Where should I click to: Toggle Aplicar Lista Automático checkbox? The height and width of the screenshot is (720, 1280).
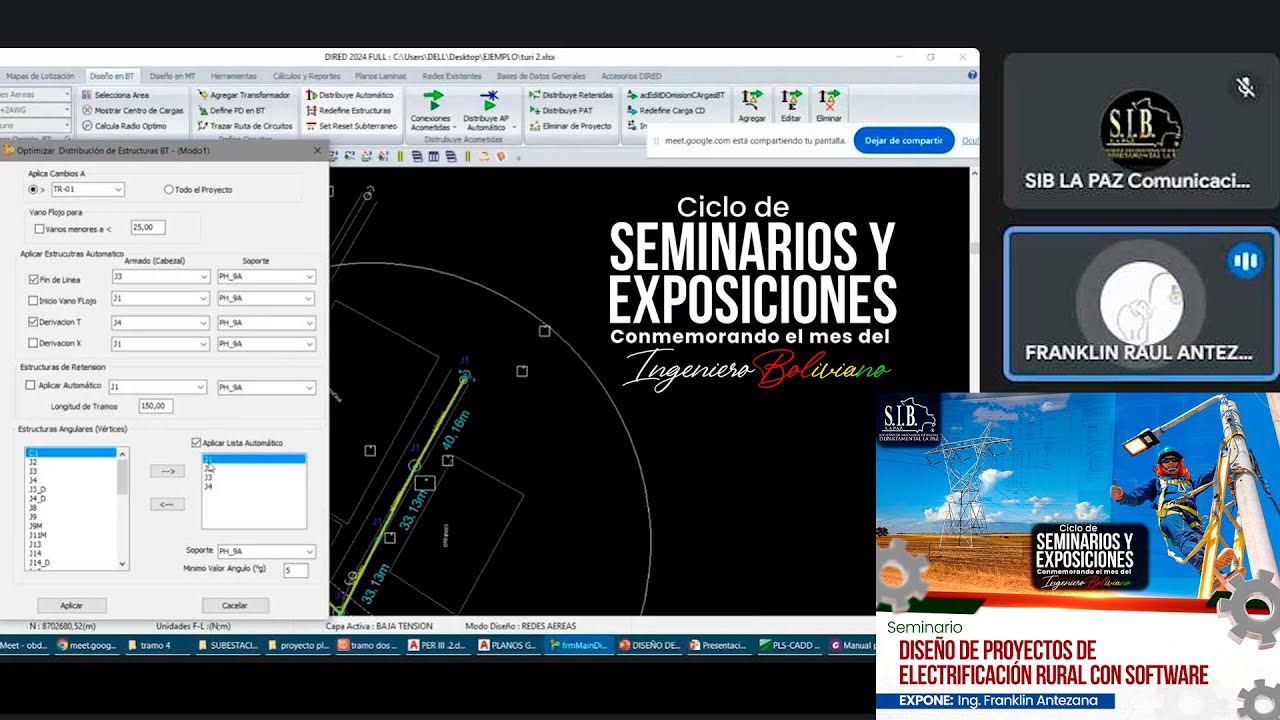tap(195, 442)
